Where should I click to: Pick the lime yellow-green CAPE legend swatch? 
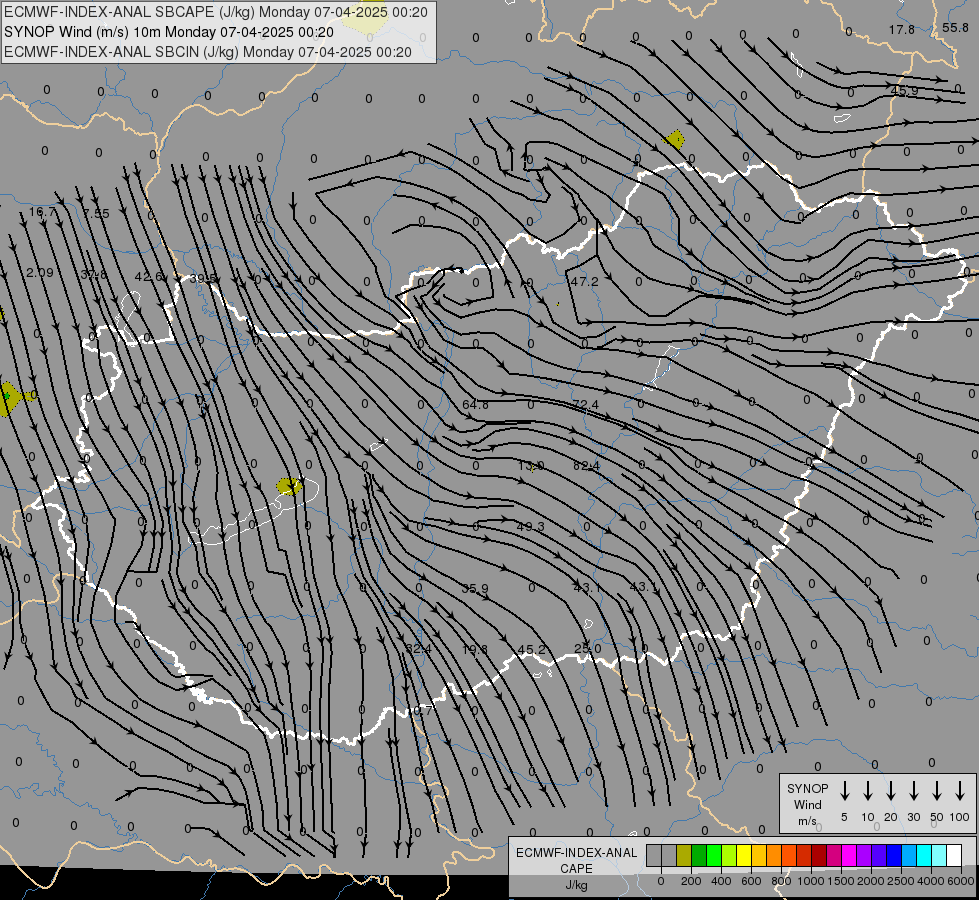click(x=729, y=855)
